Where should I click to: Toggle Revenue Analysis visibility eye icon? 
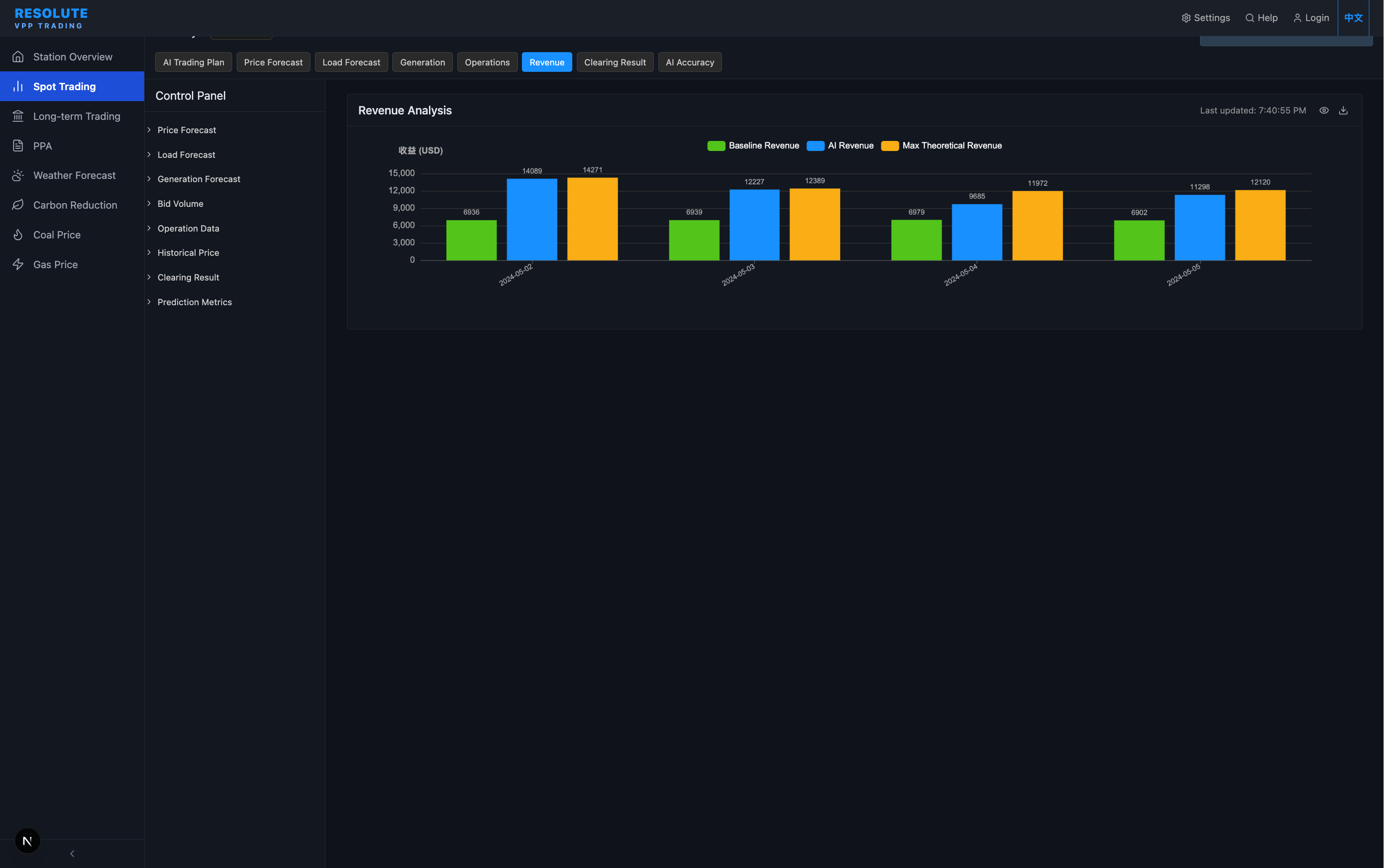[x=1324, y=110]
